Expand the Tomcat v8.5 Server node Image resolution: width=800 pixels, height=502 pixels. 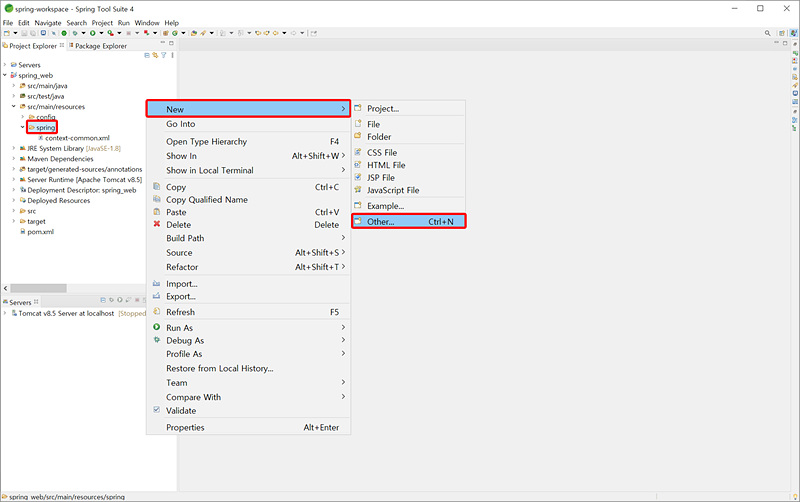5,313
